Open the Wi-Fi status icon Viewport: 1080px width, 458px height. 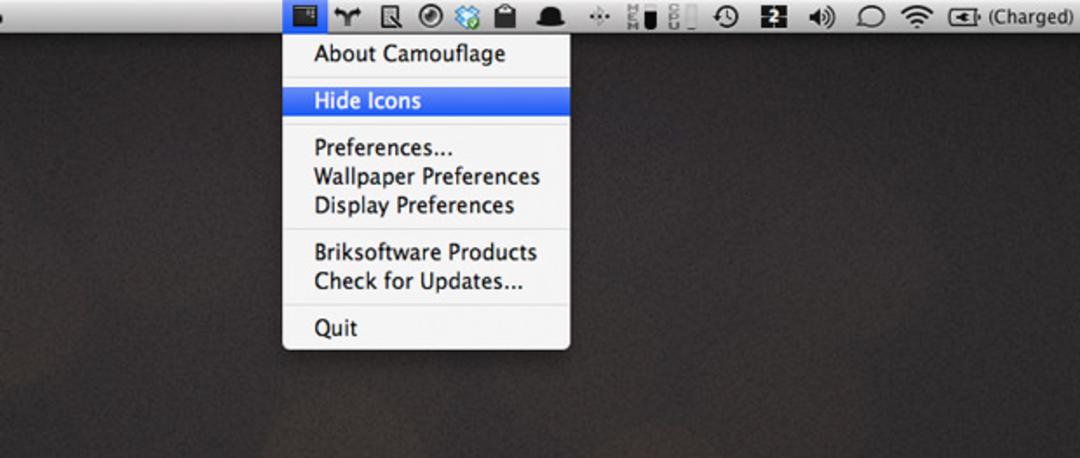pos(917,17)
